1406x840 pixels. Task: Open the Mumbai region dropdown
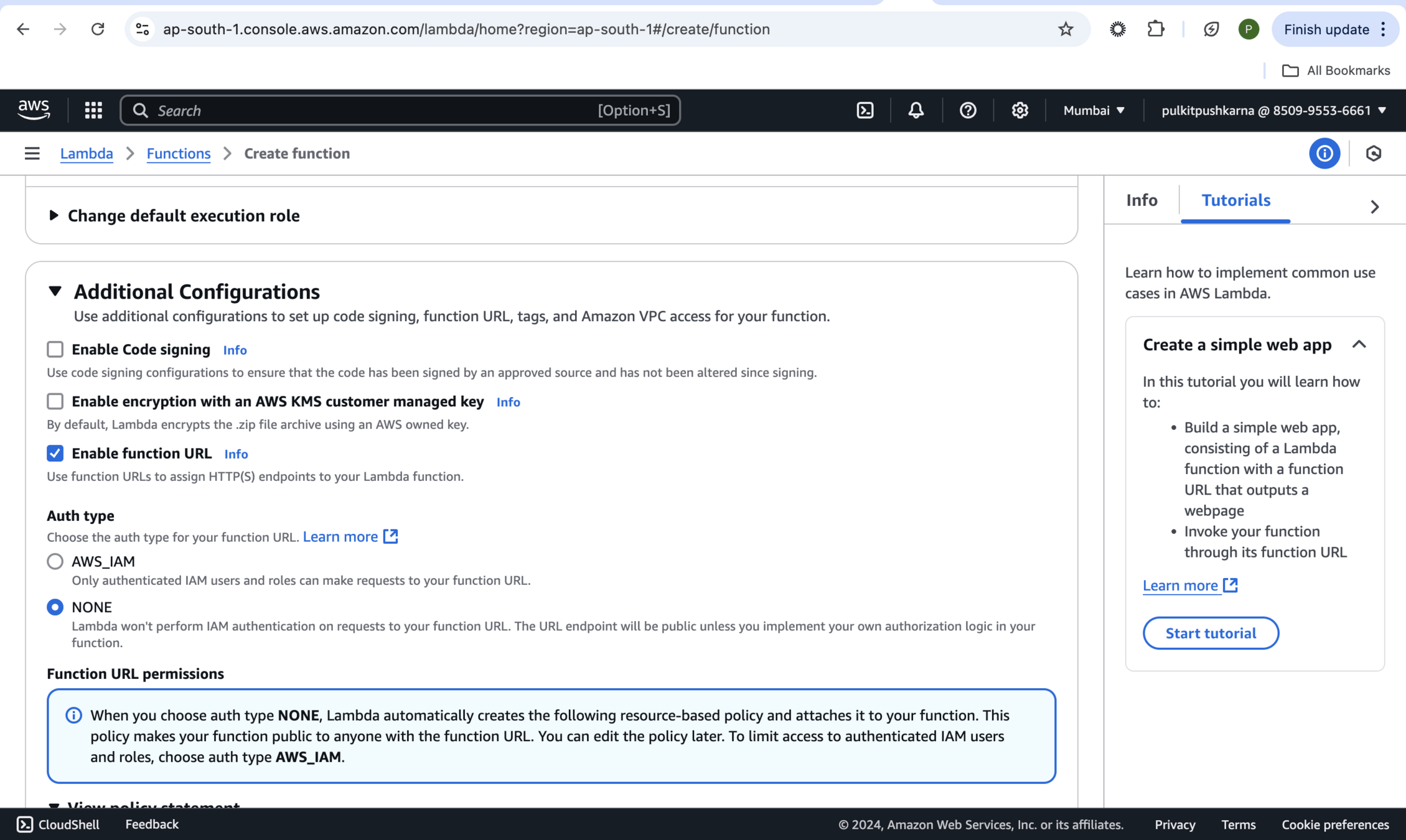(x=1094, y=110)
